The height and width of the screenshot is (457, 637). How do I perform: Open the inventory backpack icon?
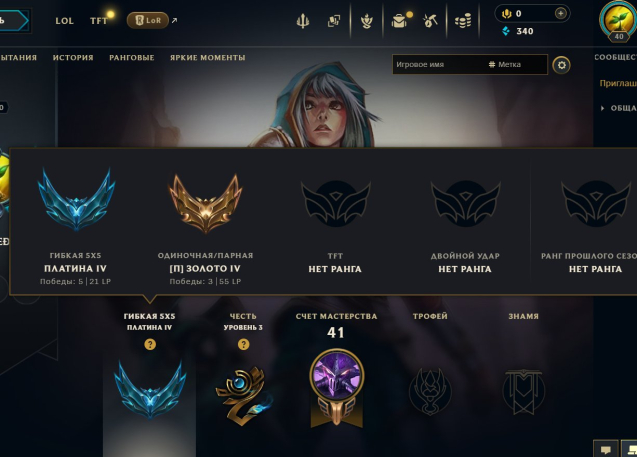(x=399, y=21)
